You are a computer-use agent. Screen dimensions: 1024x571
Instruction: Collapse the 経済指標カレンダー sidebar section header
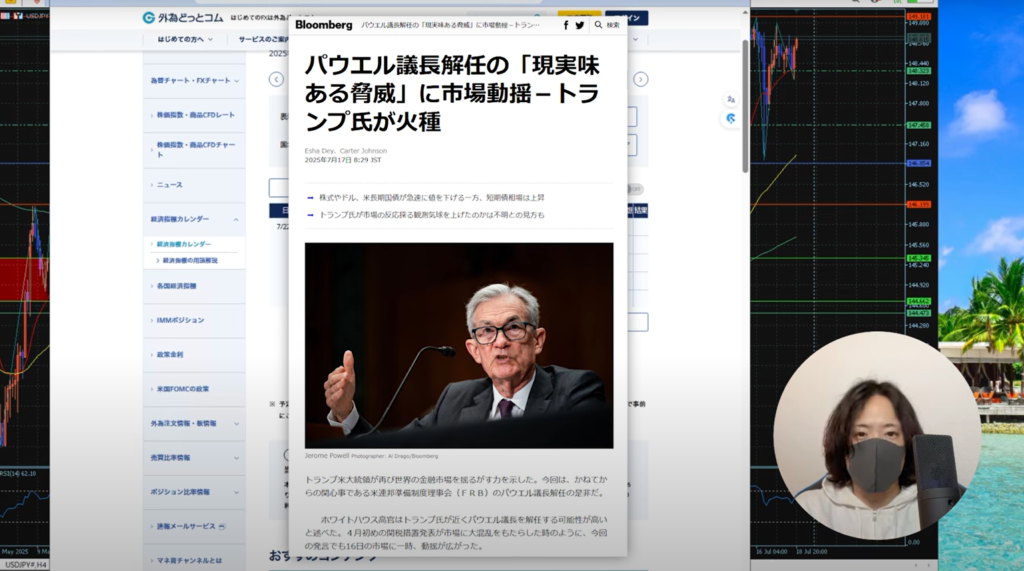coord(194,219)
